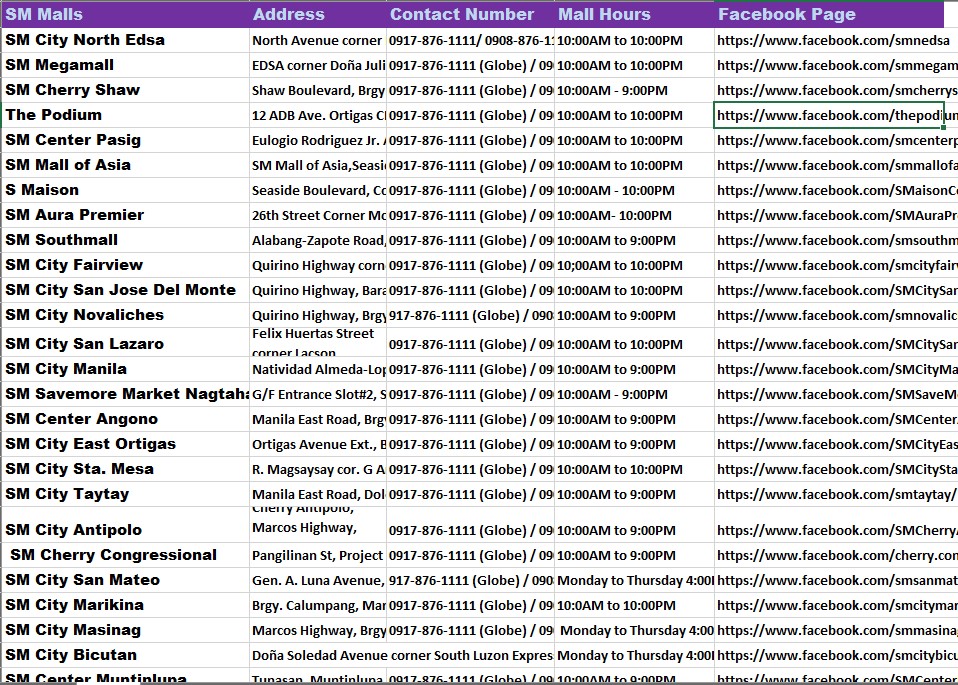
Task: Open the smnedsa Facebook link
Action: 833,41
